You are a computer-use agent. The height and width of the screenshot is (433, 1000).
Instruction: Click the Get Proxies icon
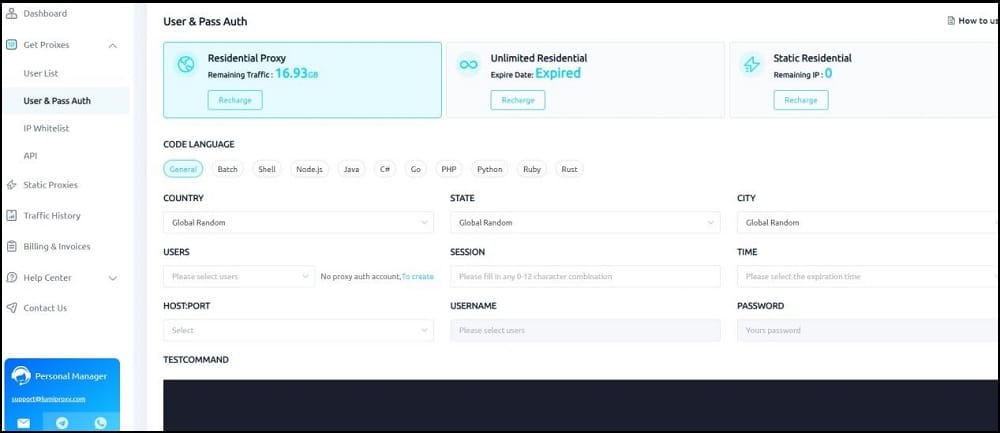11,45
